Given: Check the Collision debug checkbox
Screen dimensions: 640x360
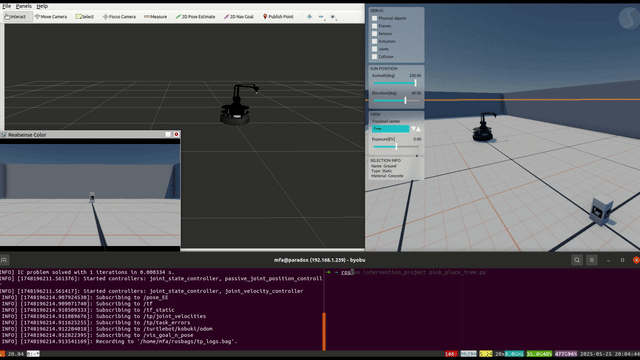Looking at the screenshot, I should pyautogui.click(x=374, y=57).
